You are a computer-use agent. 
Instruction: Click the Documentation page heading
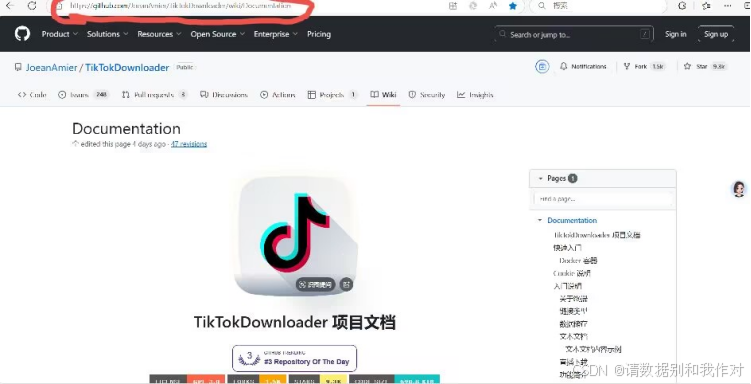[126, 129]
